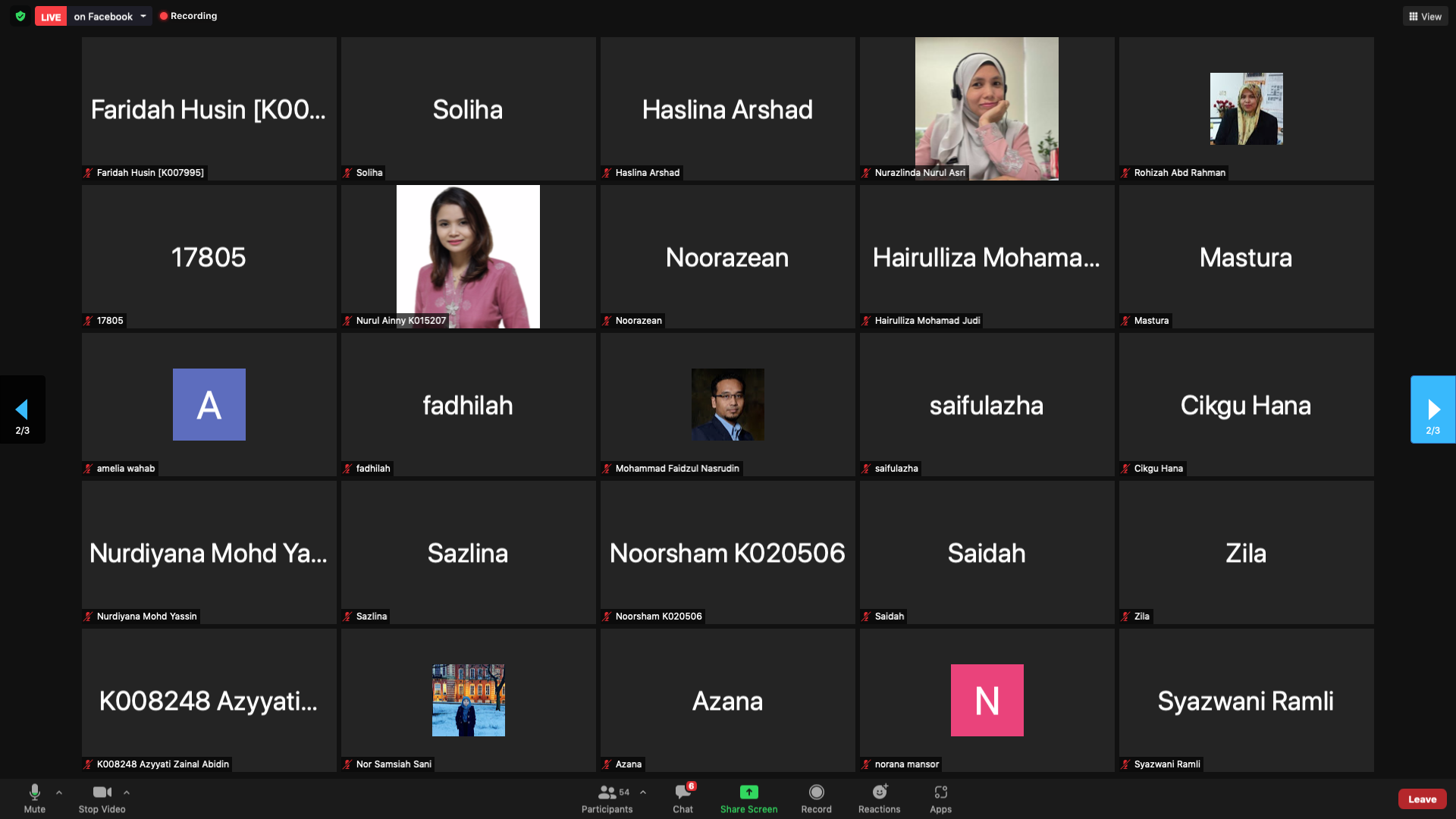Click the Cikgu Hana name label

1158,469
